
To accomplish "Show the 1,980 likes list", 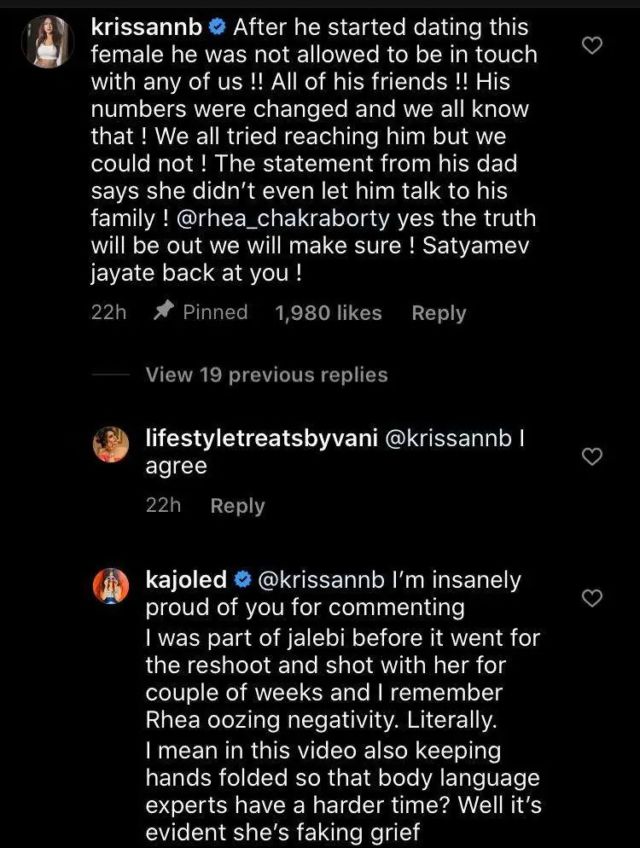I will pyautogui.click(x=328, y=313).
